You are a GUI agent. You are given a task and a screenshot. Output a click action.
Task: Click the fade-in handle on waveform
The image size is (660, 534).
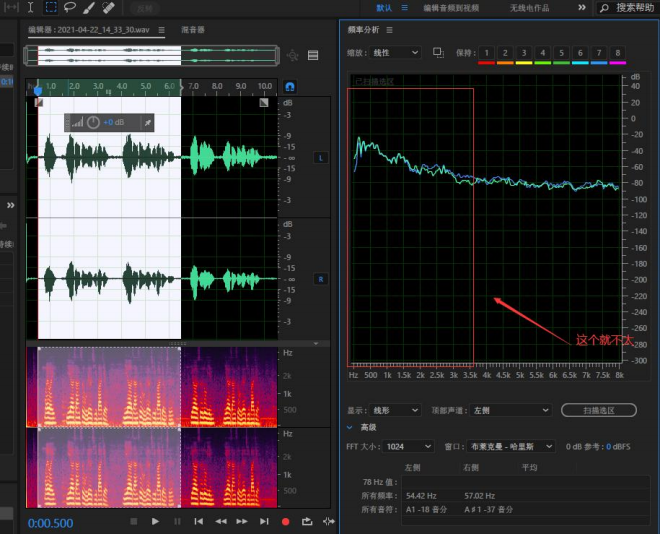coord(39,102)
